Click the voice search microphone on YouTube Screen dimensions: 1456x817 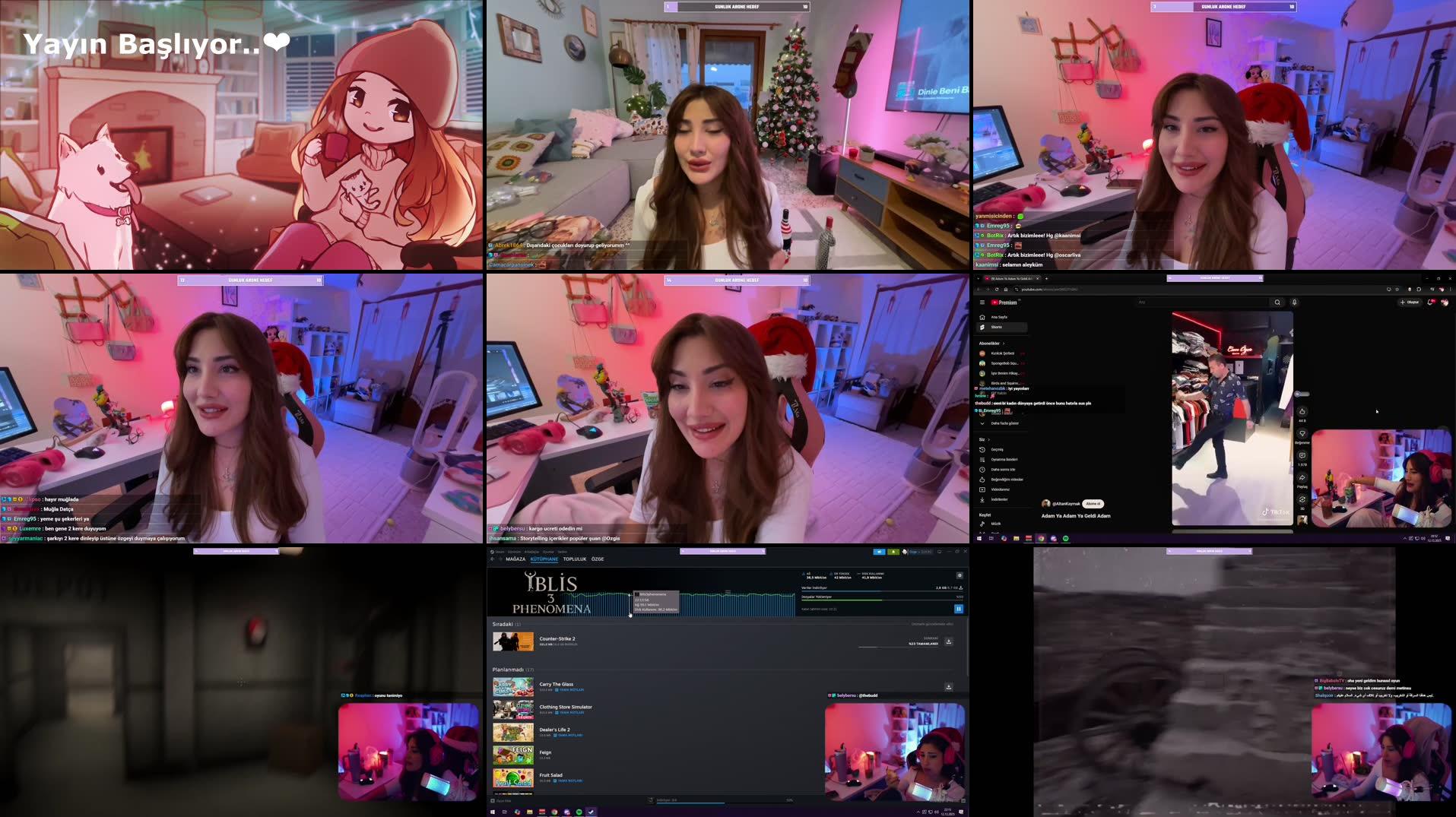tap(1294, 302)
